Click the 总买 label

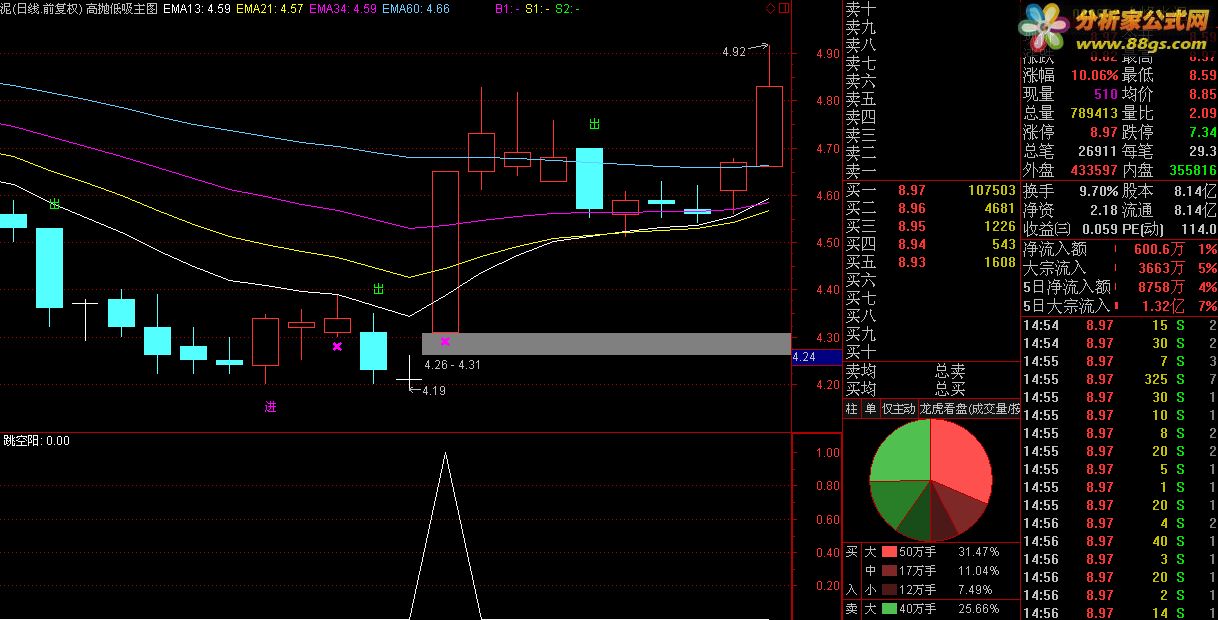[x=950, y=389]
